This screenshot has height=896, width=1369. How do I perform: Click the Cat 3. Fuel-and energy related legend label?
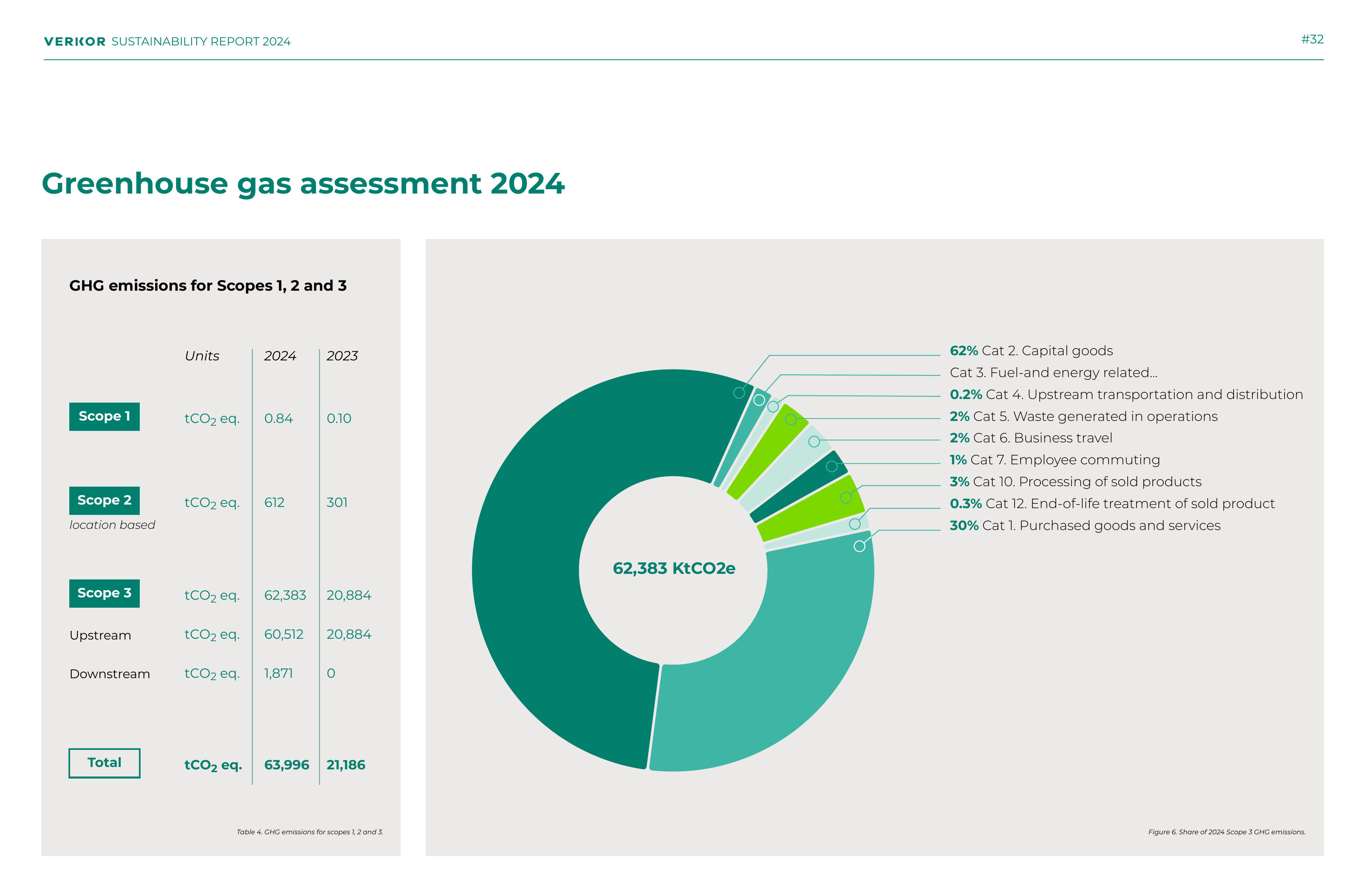pos(1053,373)
